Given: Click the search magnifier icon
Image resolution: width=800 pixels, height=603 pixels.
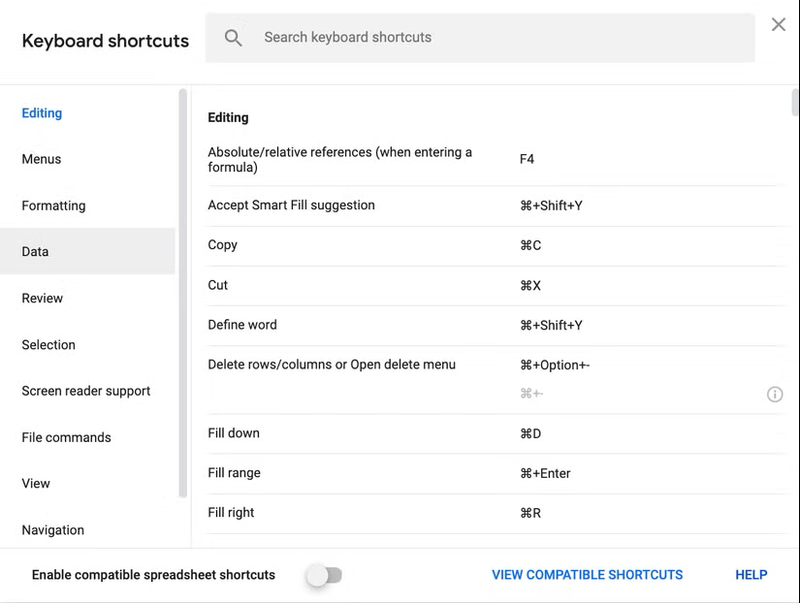Looking at the screenshot, I should (233, 38).
